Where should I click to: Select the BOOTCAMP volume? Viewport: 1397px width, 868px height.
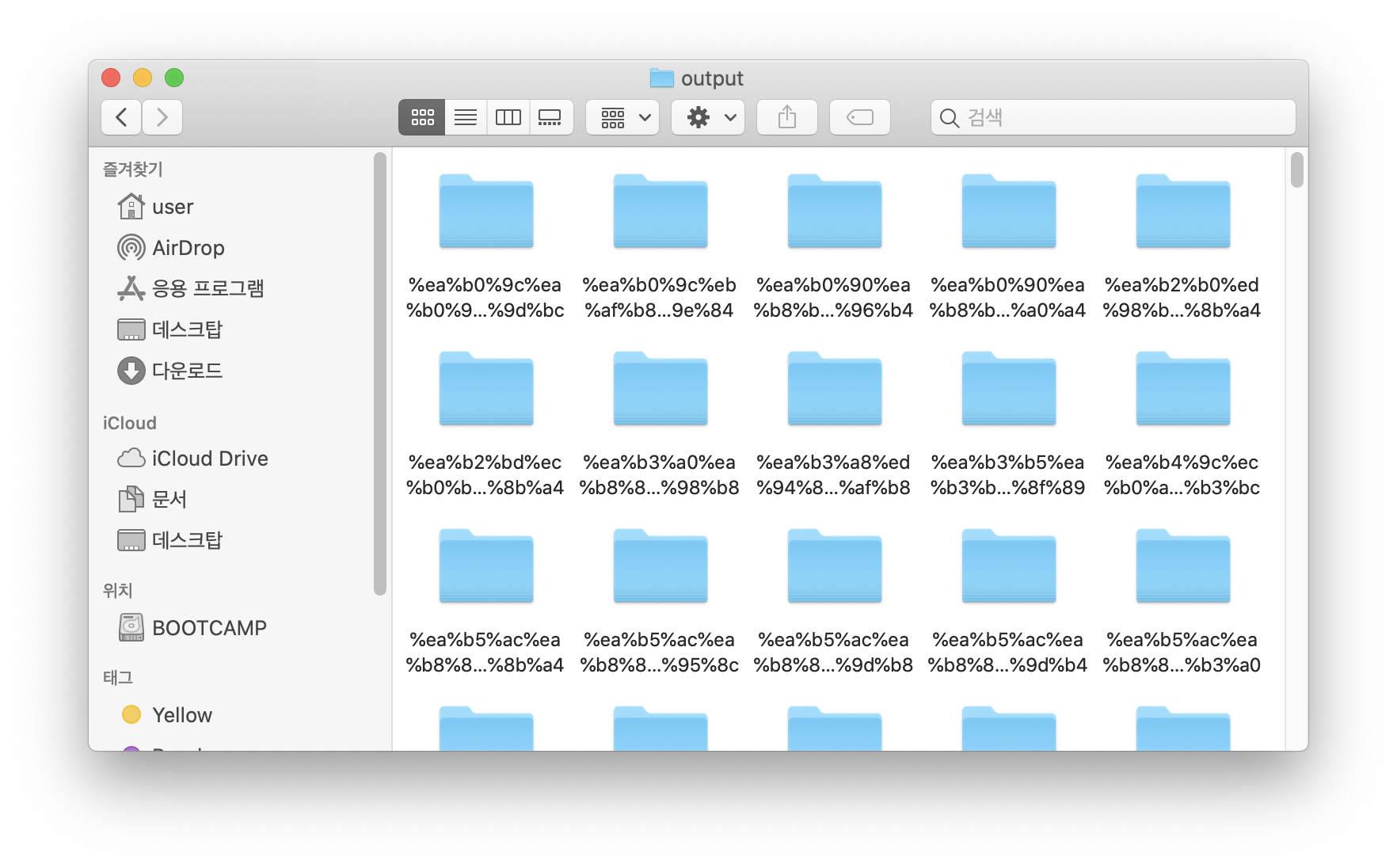(208, 628)
